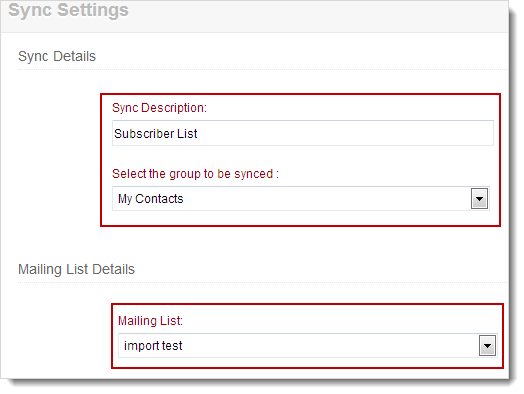
Task: Click the 'Select the group to be synced' label
Action: pyautogui.click(x=195, y=174)
